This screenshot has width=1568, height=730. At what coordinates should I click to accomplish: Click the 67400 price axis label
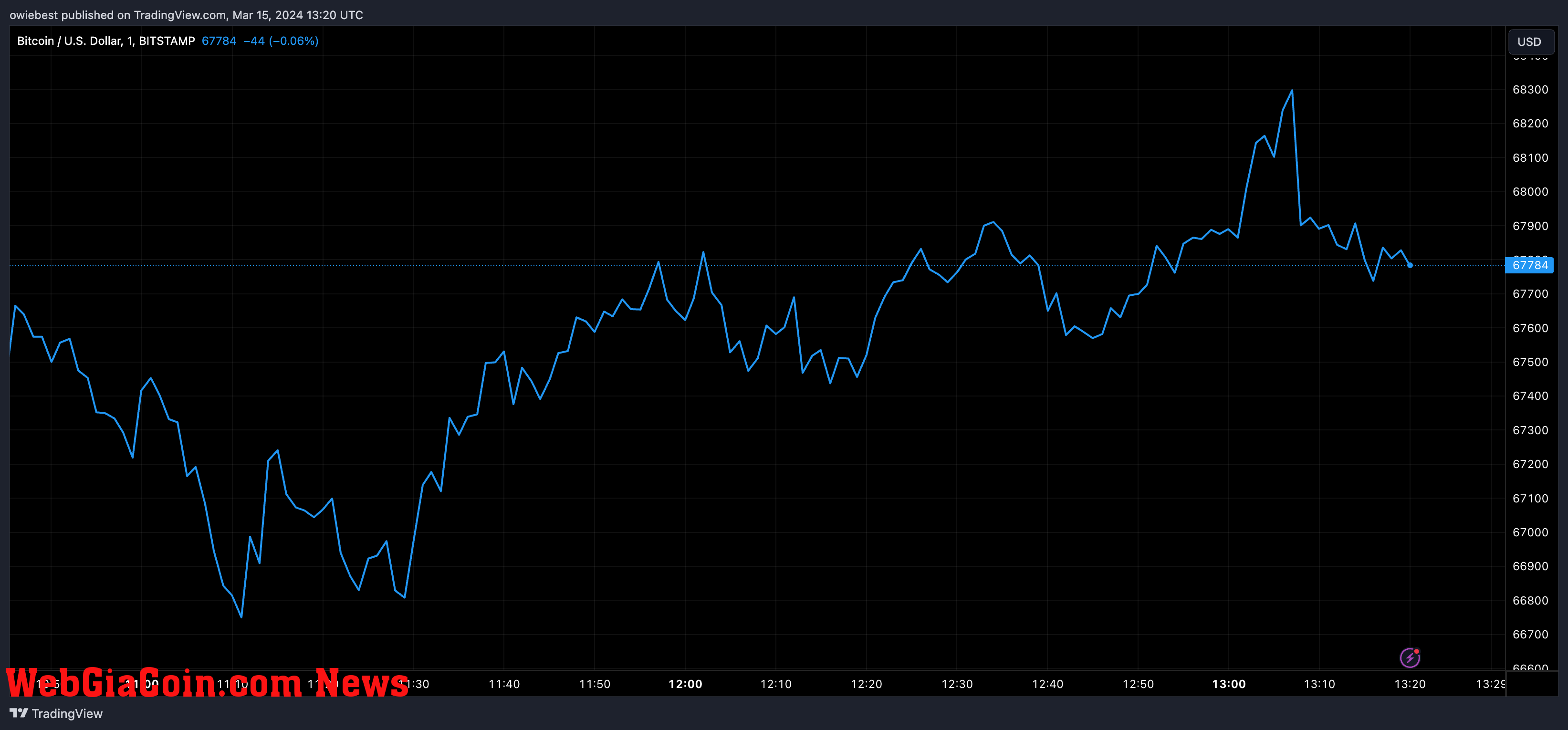click(x=1530, y=396)
